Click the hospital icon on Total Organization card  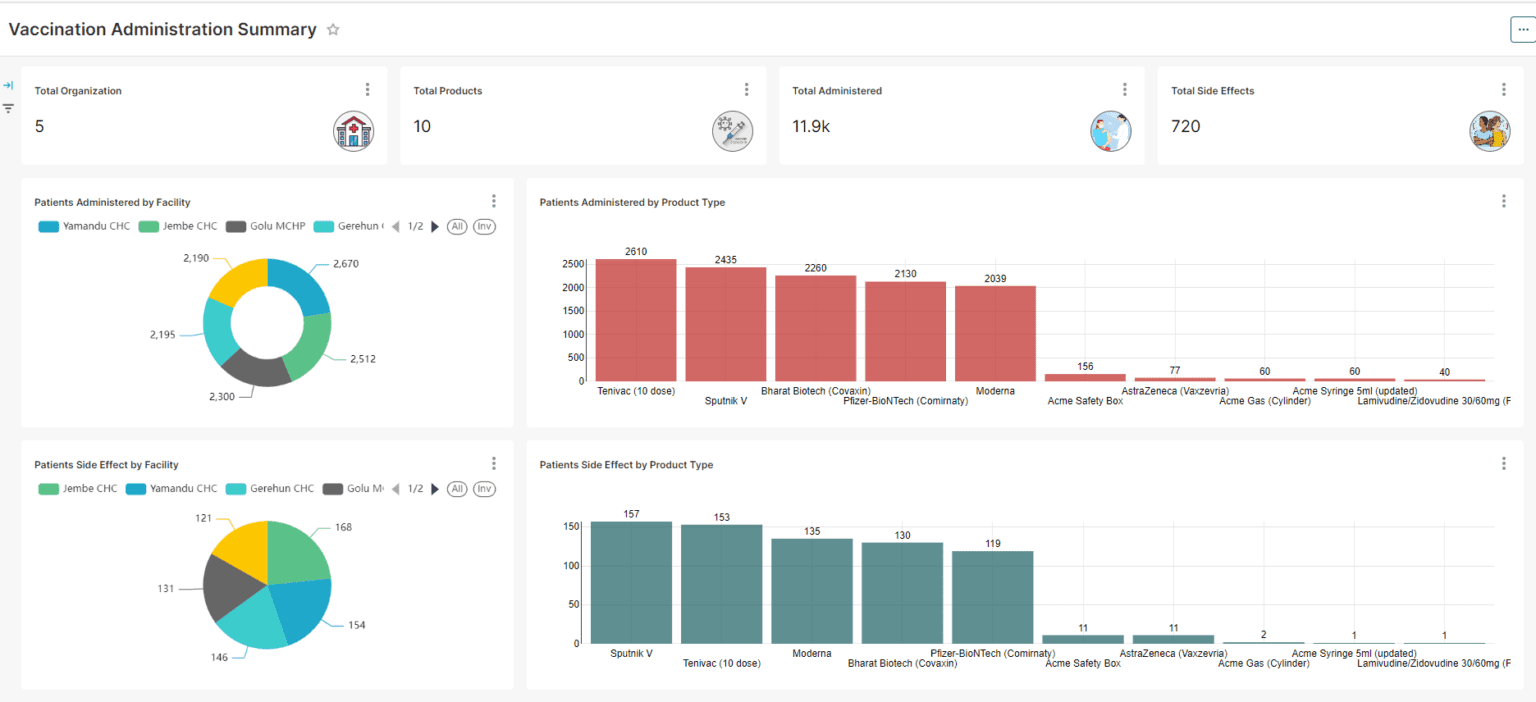[354, 130]
